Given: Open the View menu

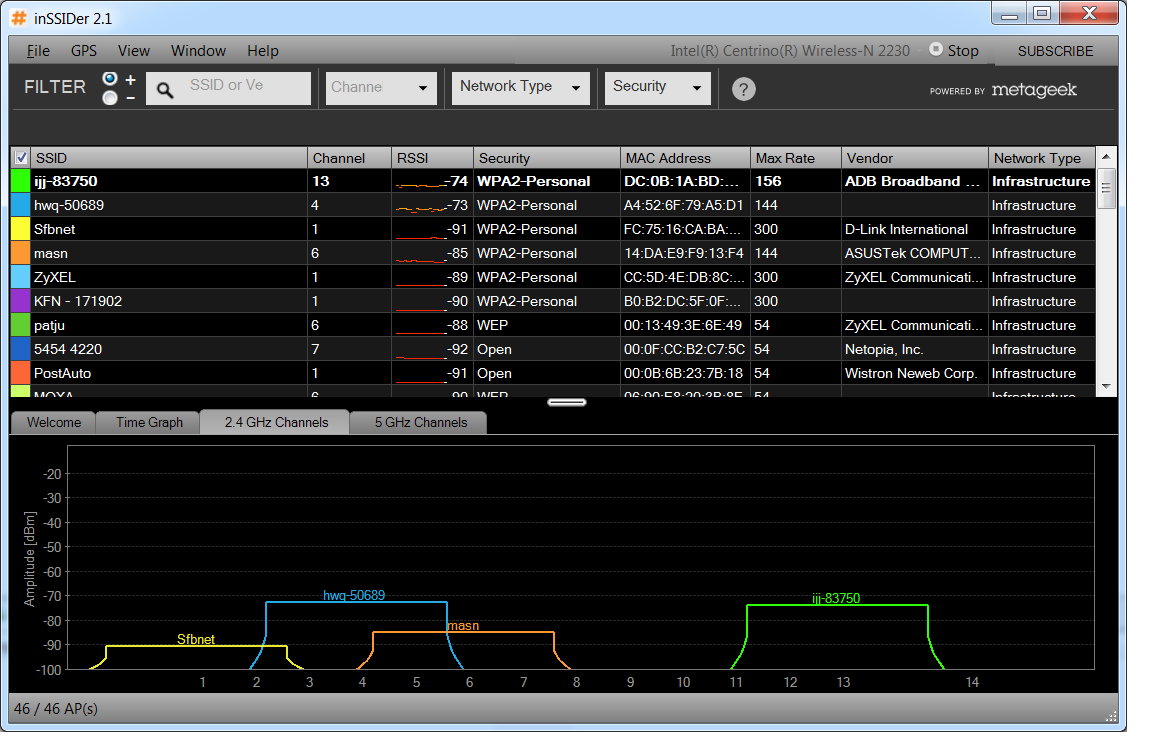Looking at the screenshot, I should 134,51.
